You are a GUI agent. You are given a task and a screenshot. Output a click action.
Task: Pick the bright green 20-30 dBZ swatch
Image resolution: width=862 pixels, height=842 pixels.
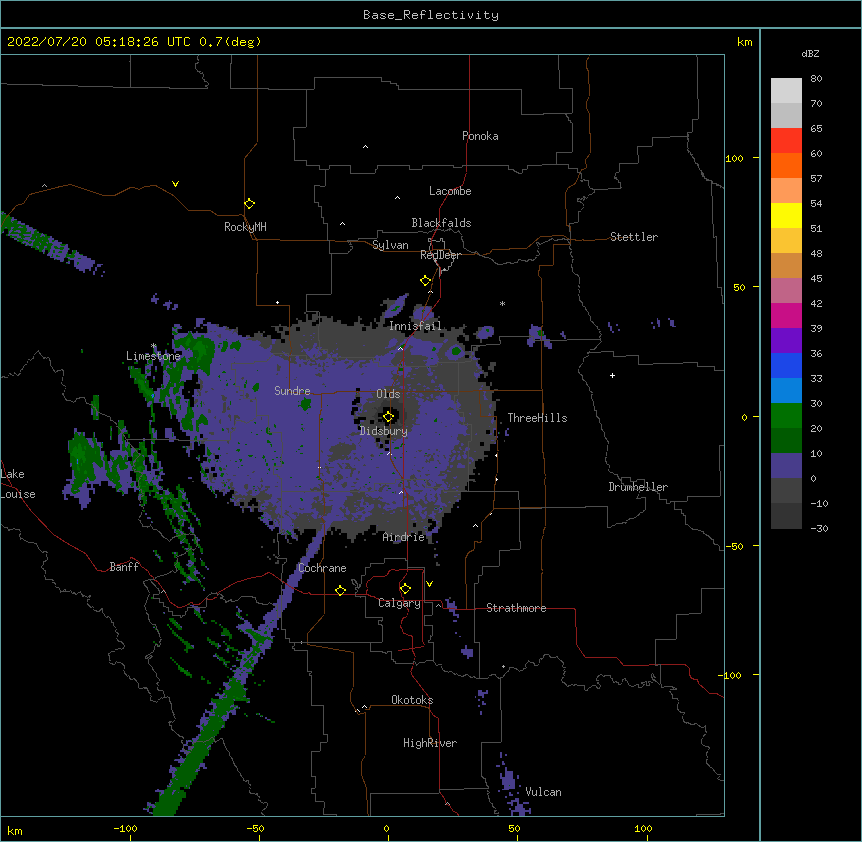[786, 416]
